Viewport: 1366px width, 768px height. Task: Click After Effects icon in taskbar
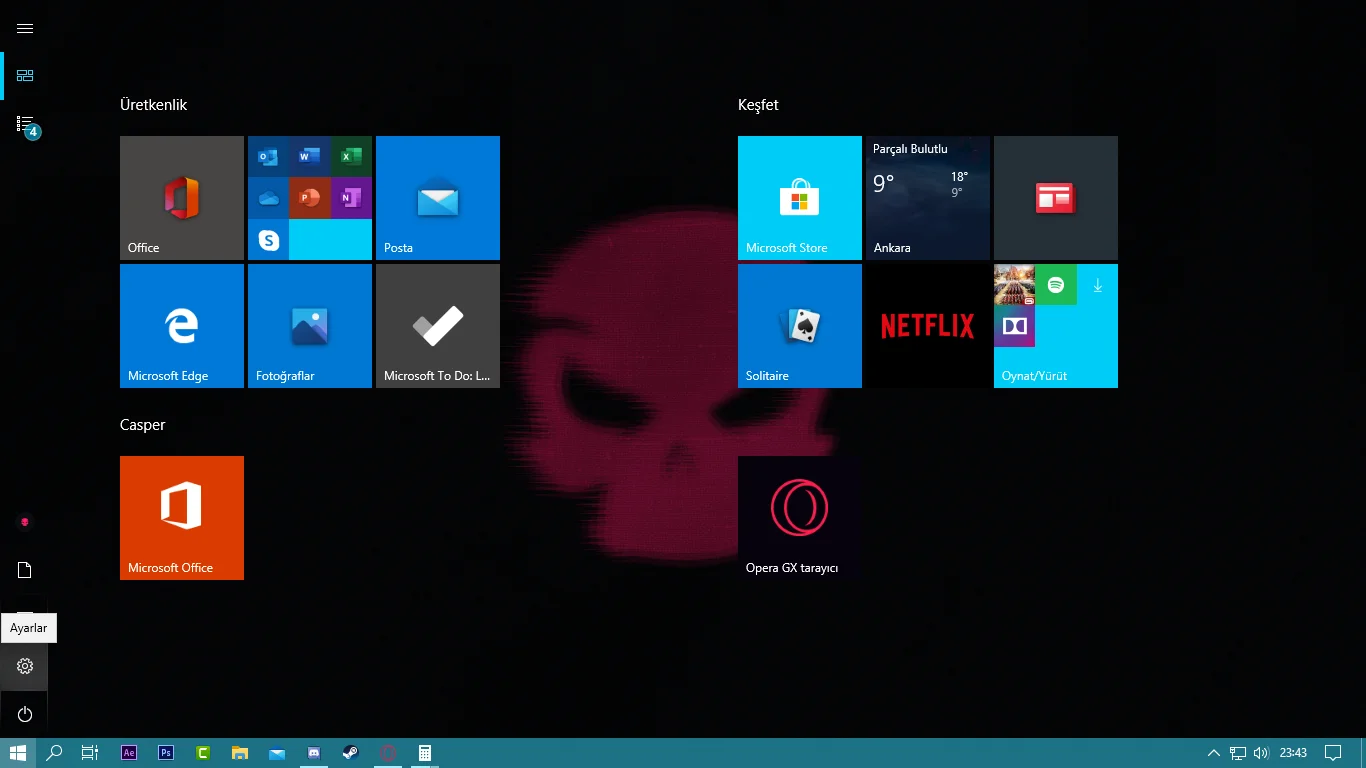[x=129, y=753]
